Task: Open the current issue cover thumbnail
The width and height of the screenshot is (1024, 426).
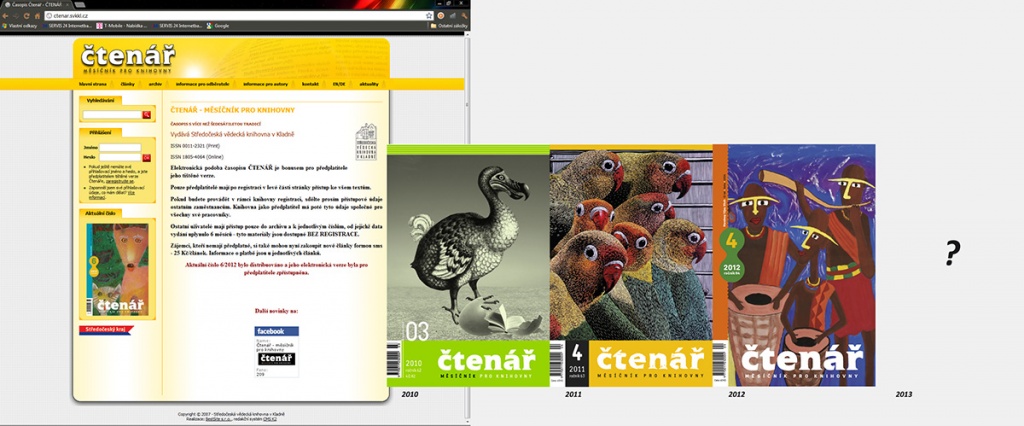Action: pos(118,269)
